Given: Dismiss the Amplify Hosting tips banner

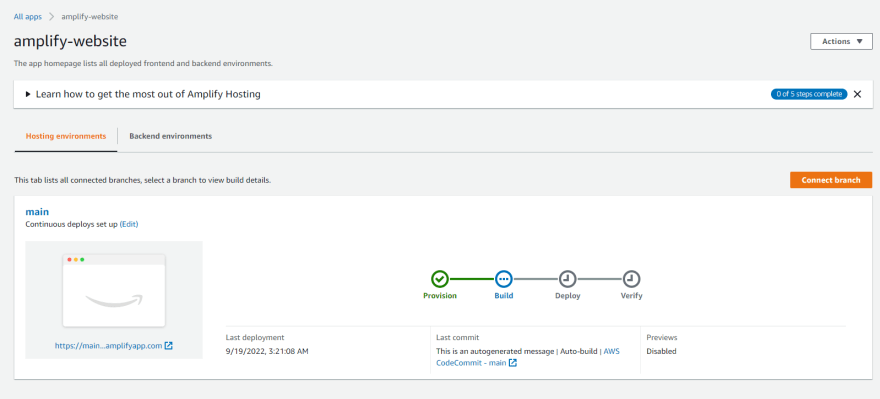Looking at the screenshot, I should click(x=857, y=94).
